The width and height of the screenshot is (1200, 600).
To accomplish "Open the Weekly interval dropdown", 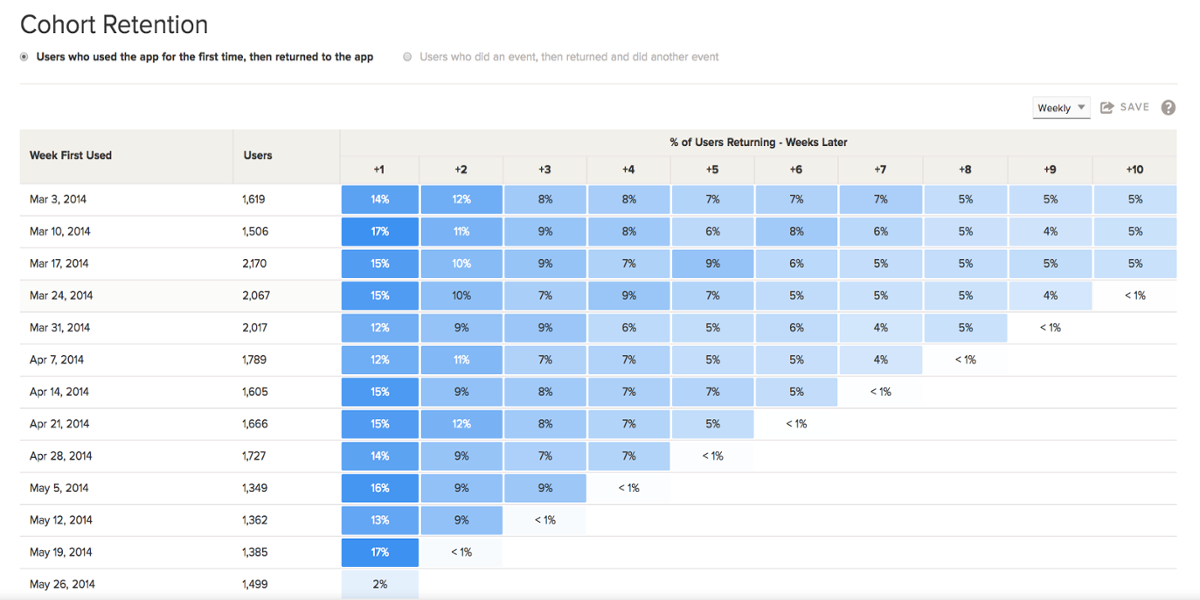I will [x=1060, y=108].
